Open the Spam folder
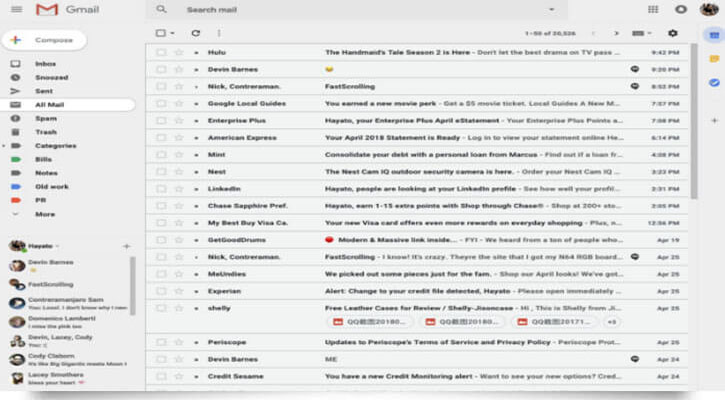The image size is (725, 400). coord(46,118)
